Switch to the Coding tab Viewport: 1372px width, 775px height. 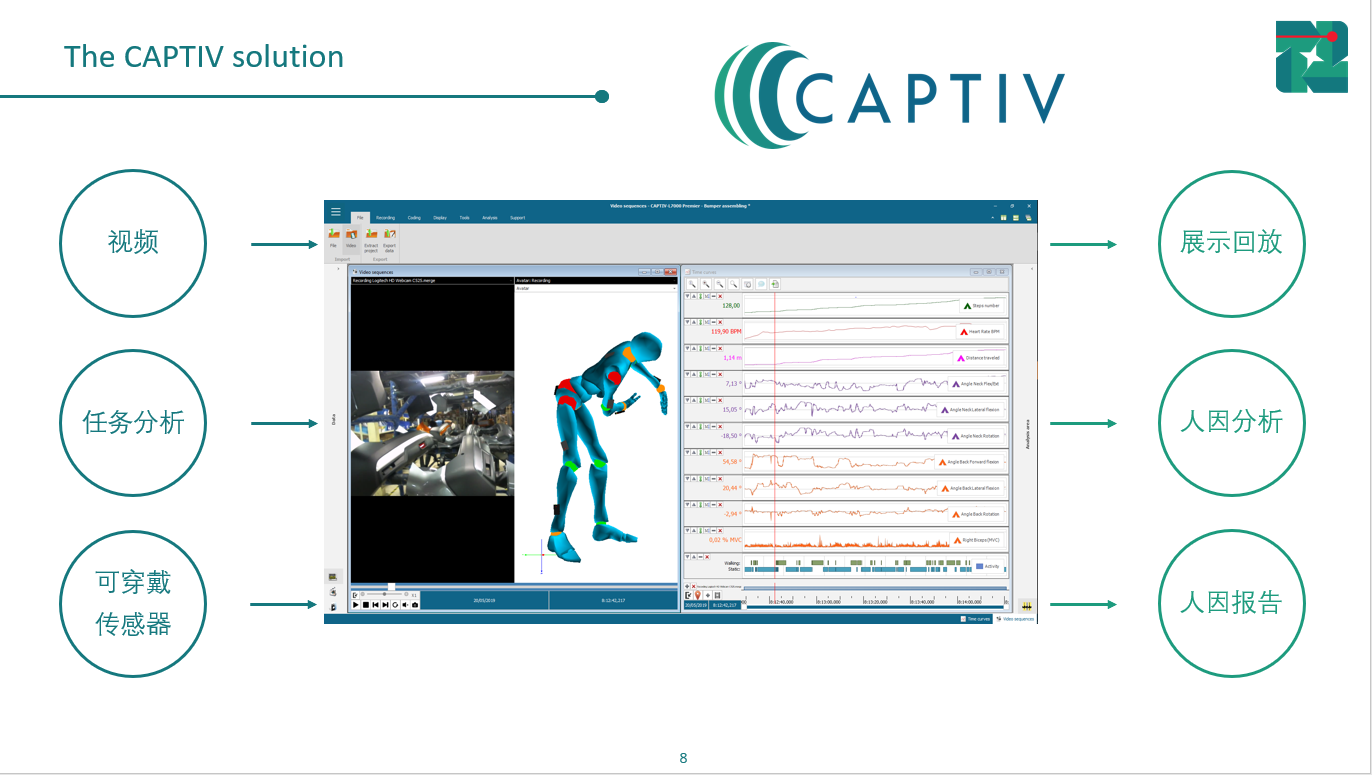point(414,218)
